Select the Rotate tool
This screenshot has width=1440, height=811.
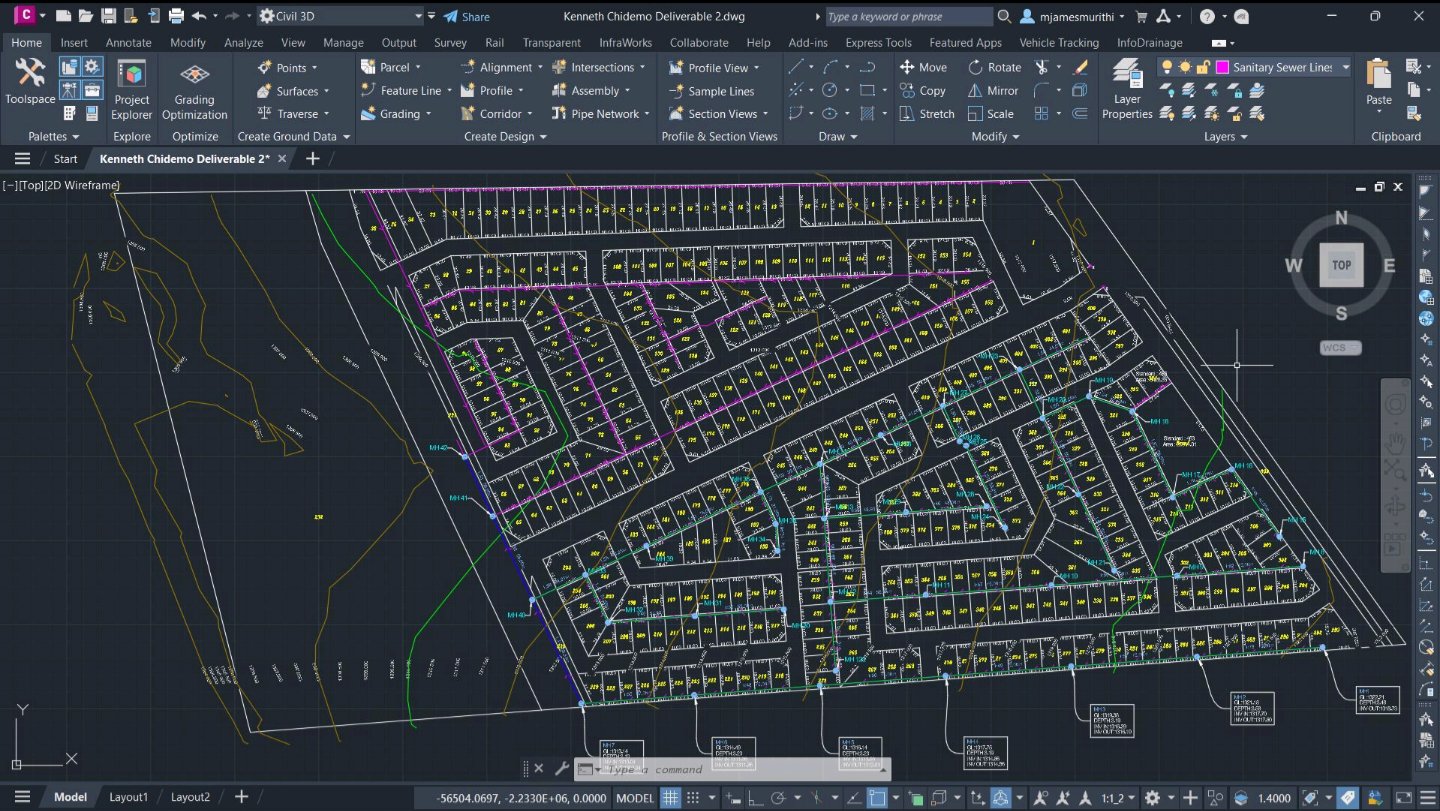(x=995, y=67)
